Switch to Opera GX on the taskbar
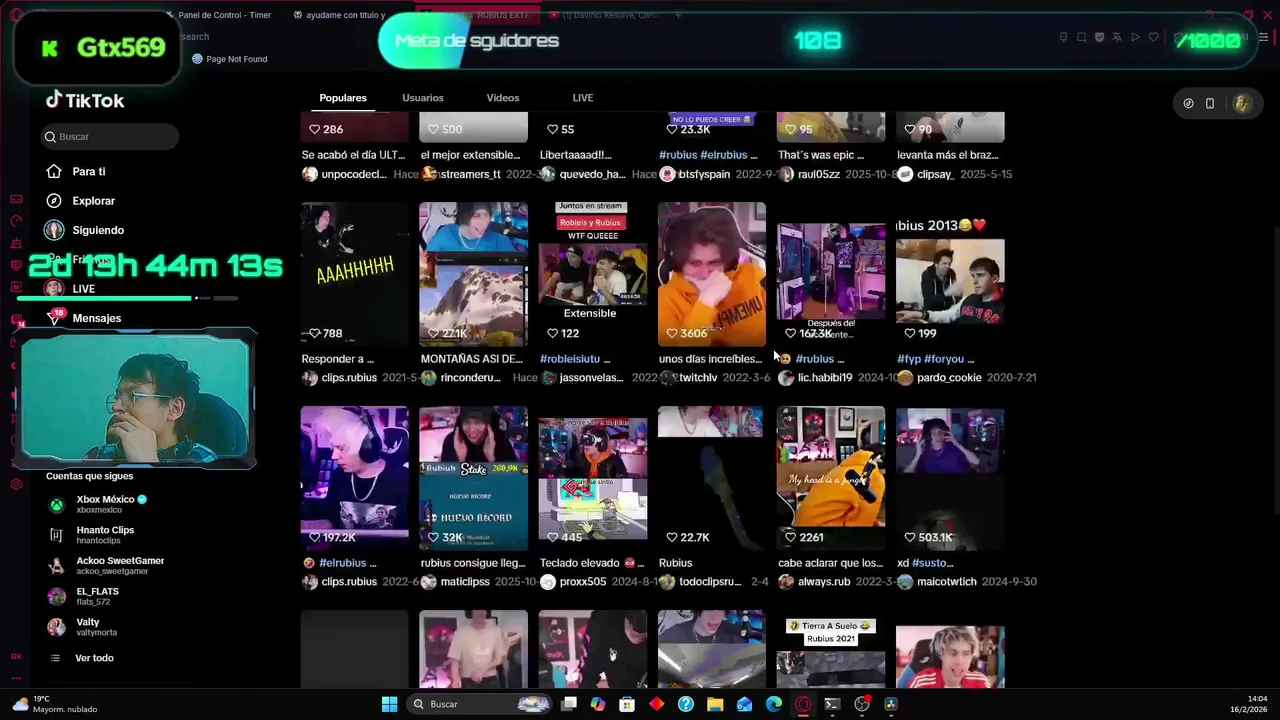 [803, 704]
